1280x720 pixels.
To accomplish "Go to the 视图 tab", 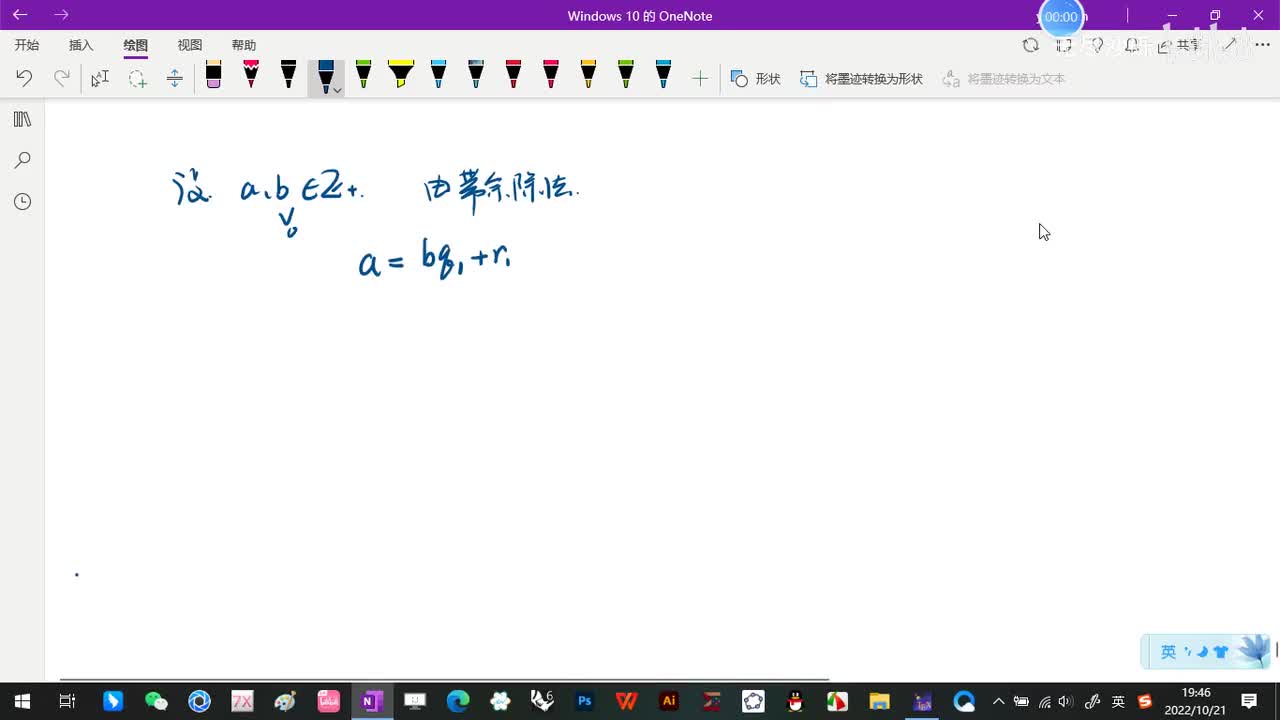I will tap(190, 45).
